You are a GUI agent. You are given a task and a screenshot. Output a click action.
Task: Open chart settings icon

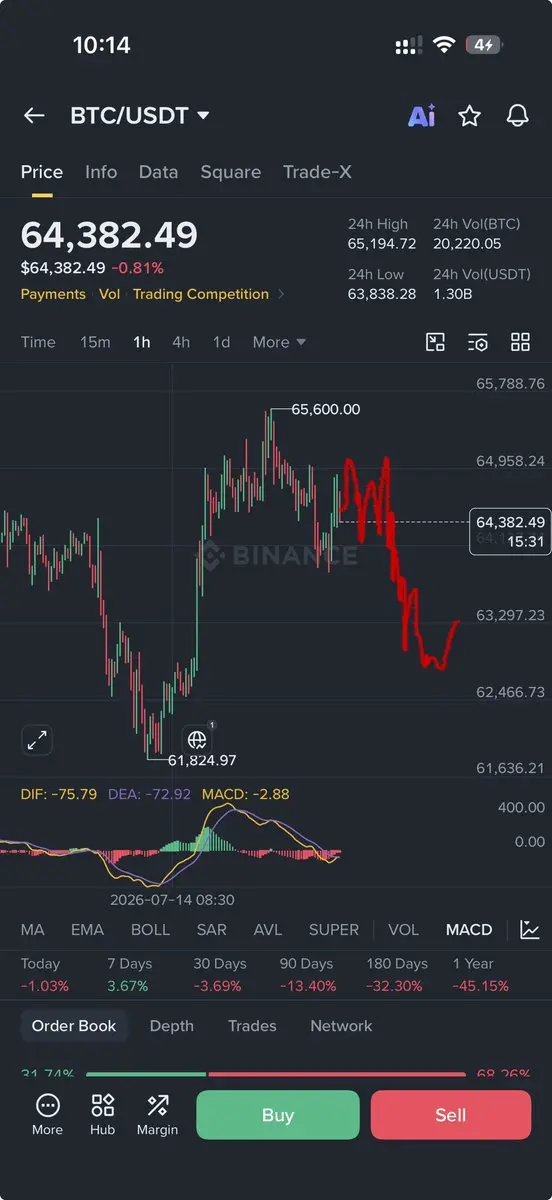[x=478, y=342]
